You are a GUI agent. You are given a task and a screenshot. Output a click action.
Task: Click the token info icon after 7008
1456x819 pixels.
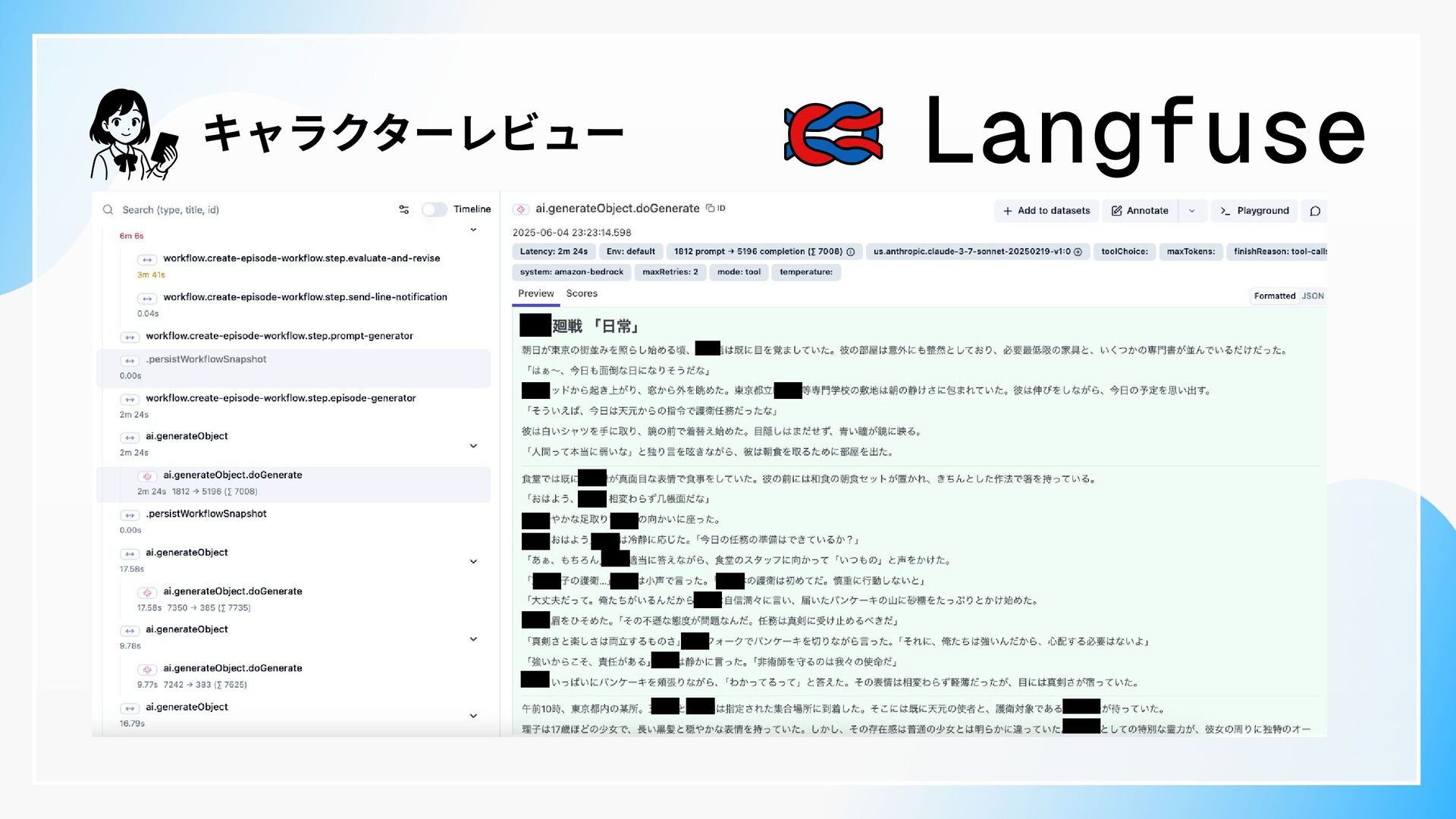[x=851, y=252]
